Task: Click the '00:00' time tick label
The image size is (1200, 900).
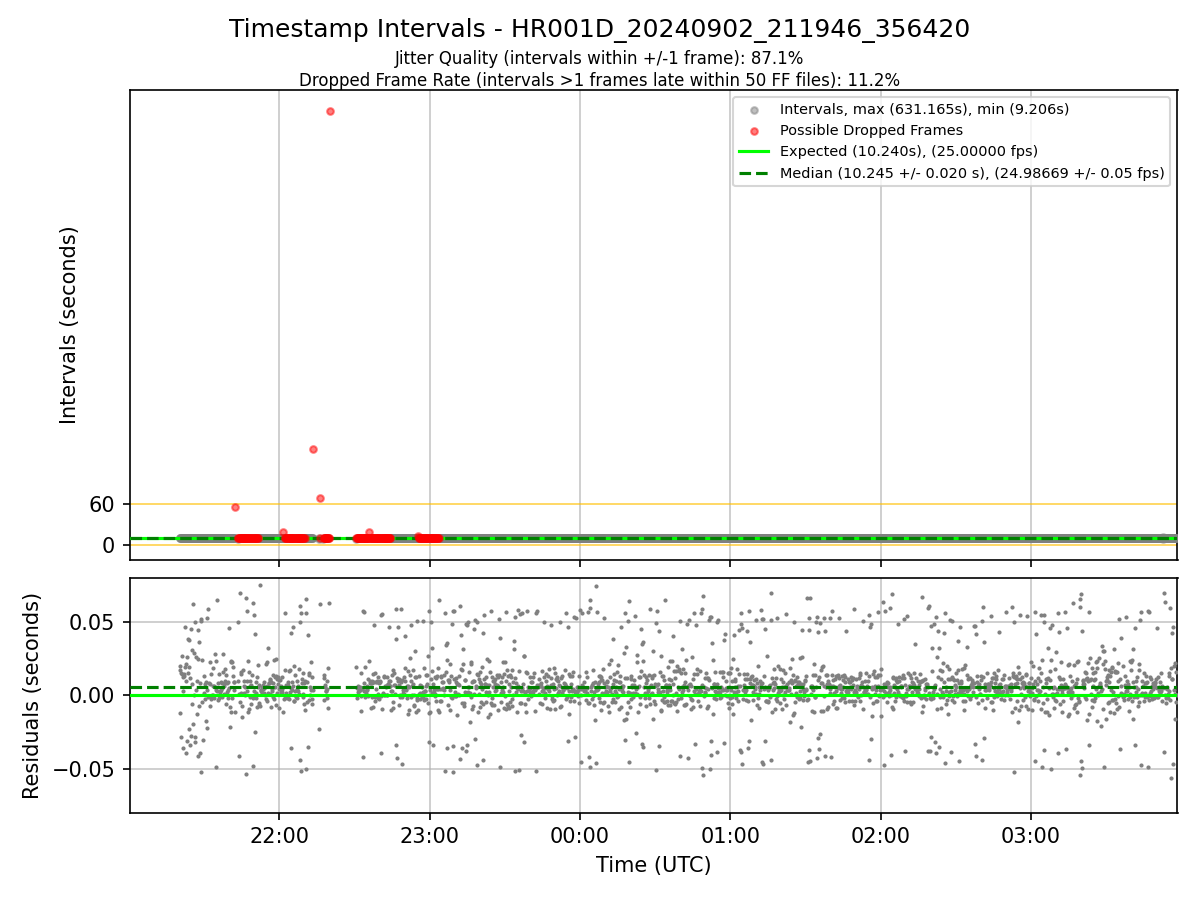Action: (x=580, y=835)
